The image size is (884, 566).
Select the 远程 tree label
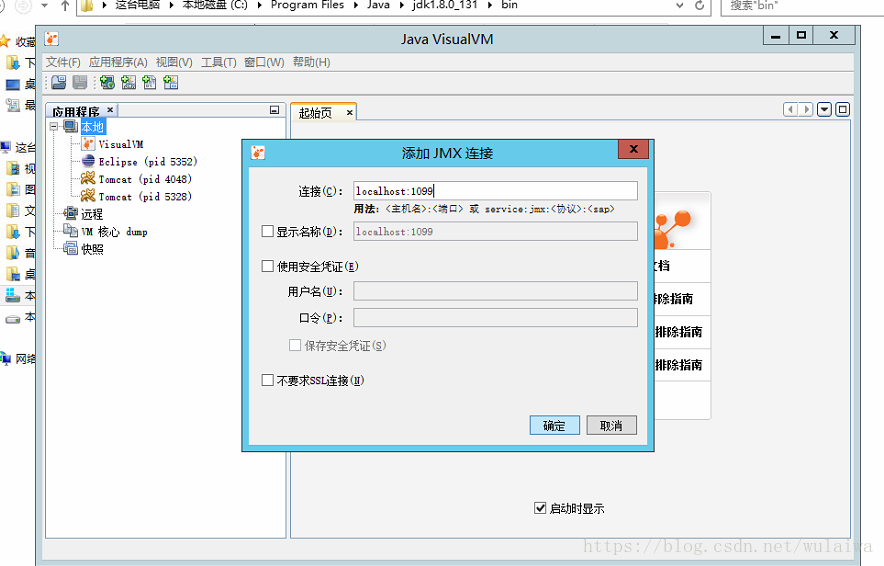coord(92,214)
